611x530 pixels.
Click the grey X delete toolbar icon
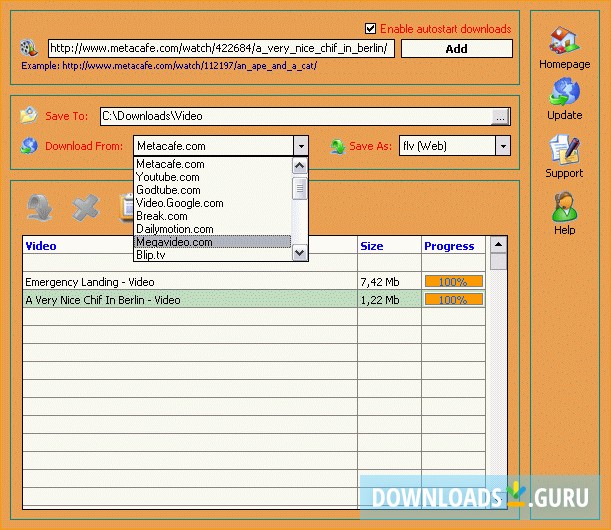(86, 208)
